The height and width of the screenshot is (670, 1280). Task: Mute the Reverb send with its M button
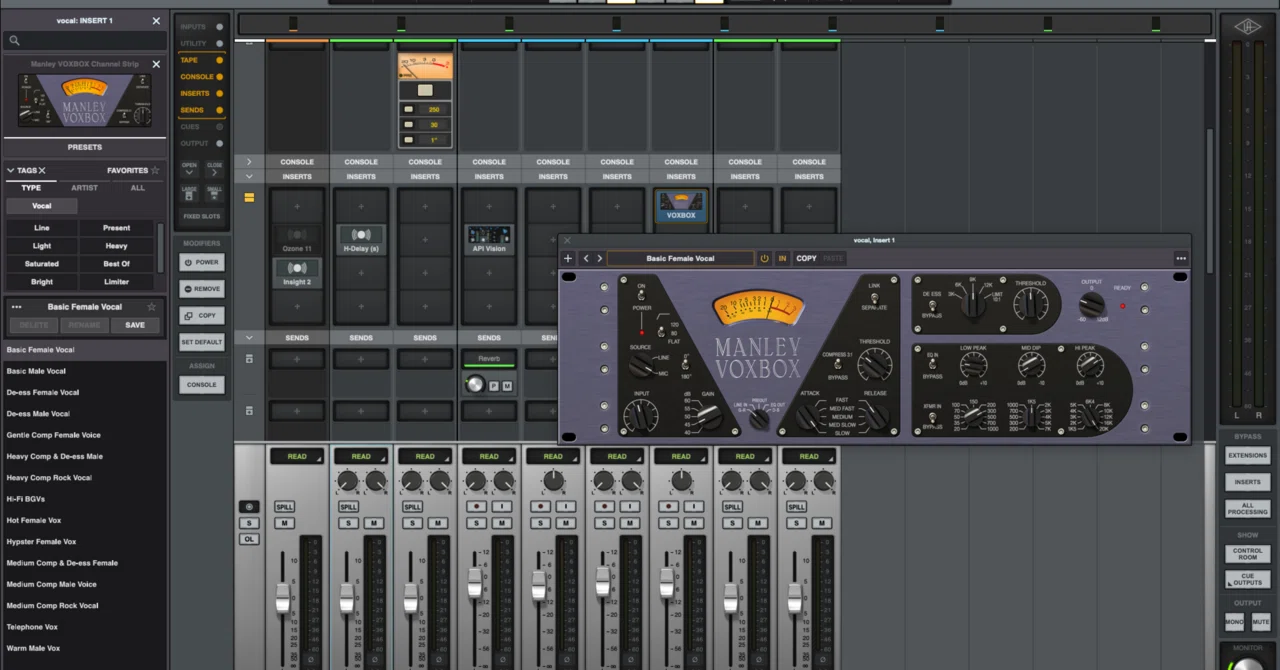[x=507, y=385]
